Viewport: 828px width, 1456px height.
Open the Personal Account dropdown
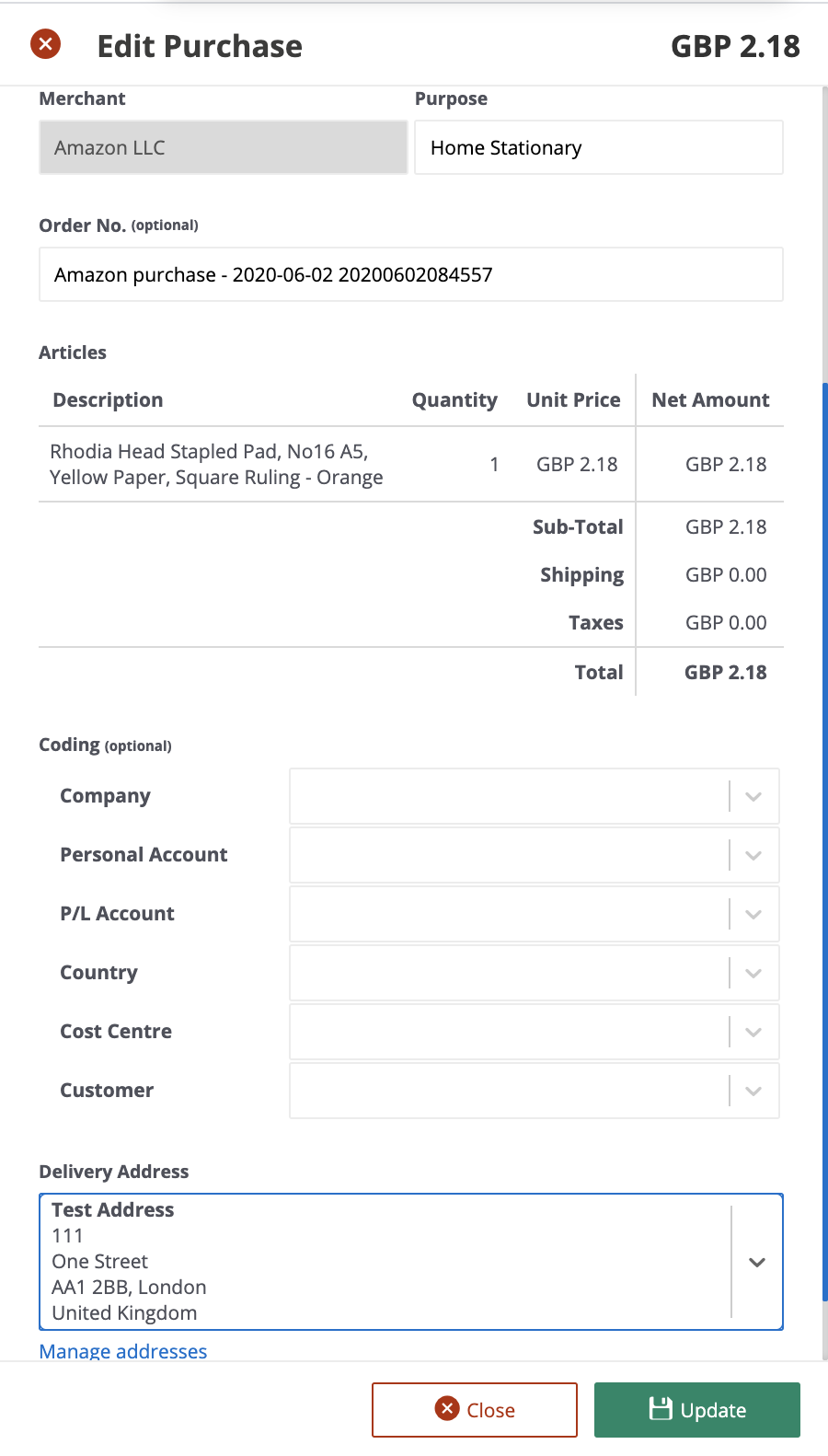click(753, 854)
